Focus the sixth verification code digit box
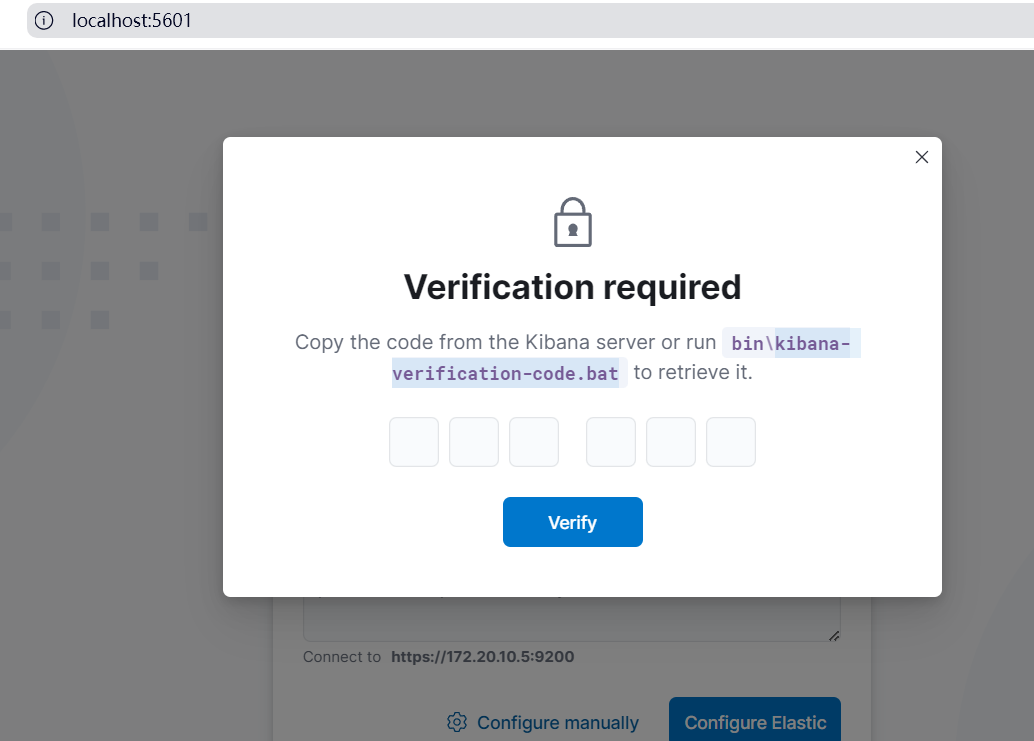1034x741 pixels. pos(731,442)
